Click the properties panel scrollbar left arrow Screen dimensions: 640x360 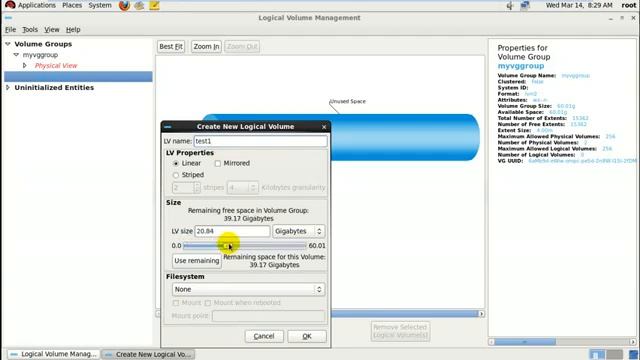[x=491, y=342]
